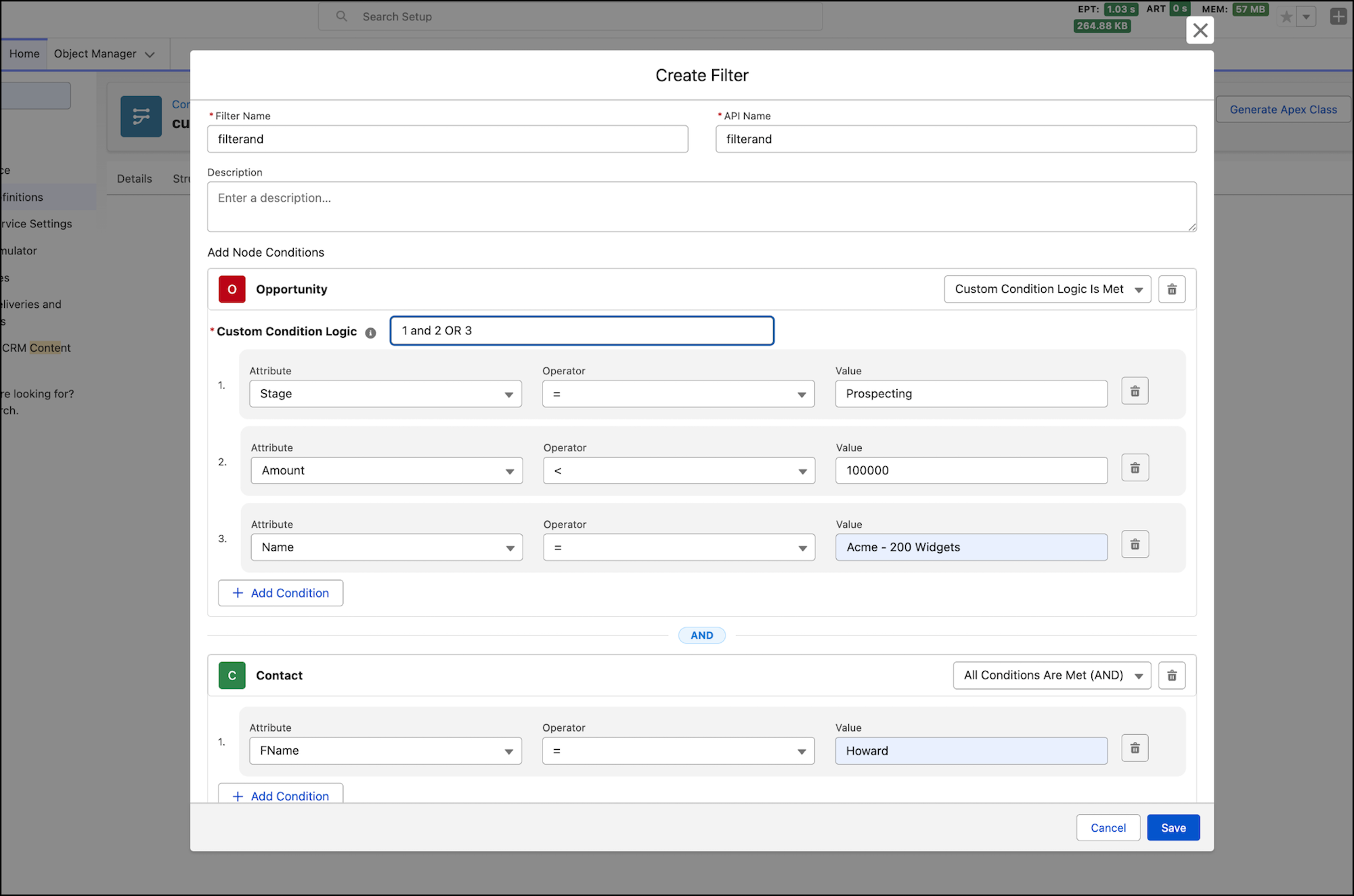Click the Custom Condition Logic info icon
The width and height of the screenshot is (1354, 896).
click(370, 333)
